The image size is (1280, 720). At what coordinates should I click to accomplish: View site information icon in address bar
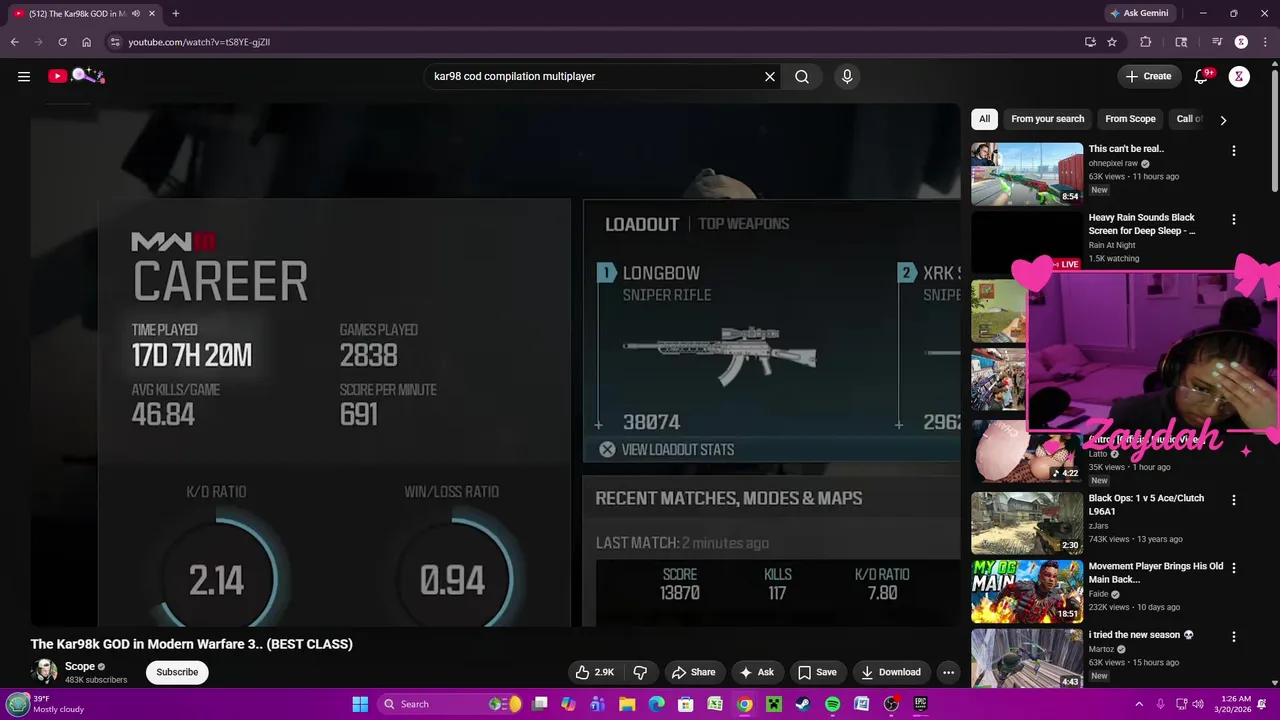click(115, 42)
